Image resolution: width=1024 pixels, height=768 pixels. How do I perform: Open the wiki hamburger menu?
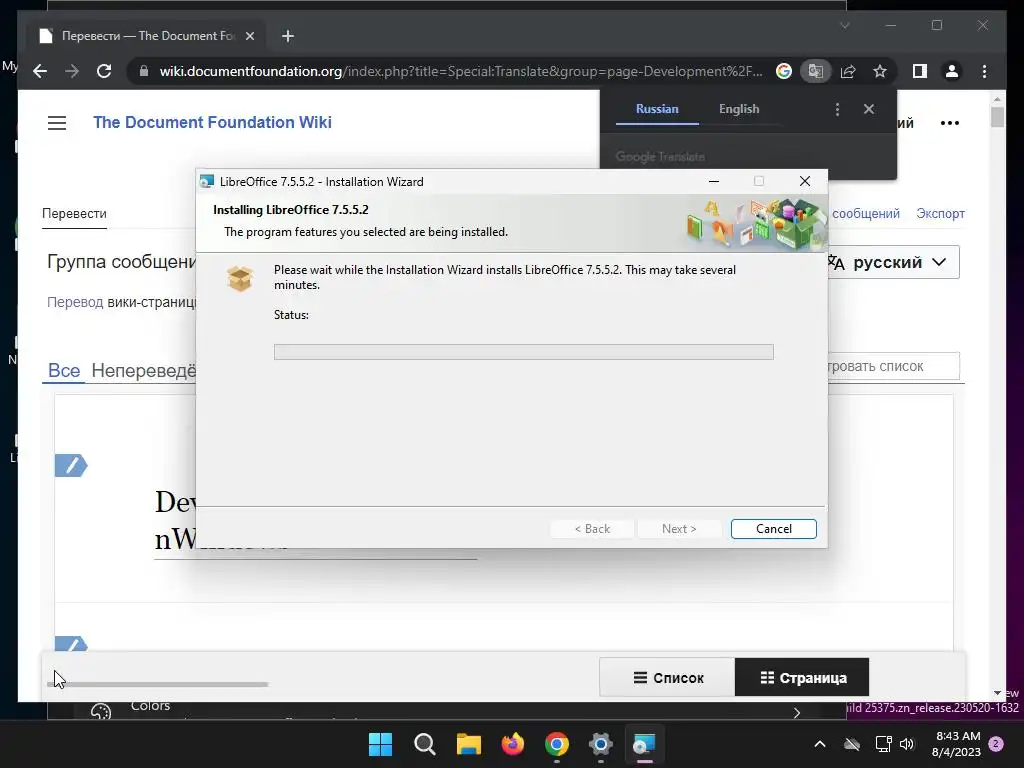coord(57,123)
